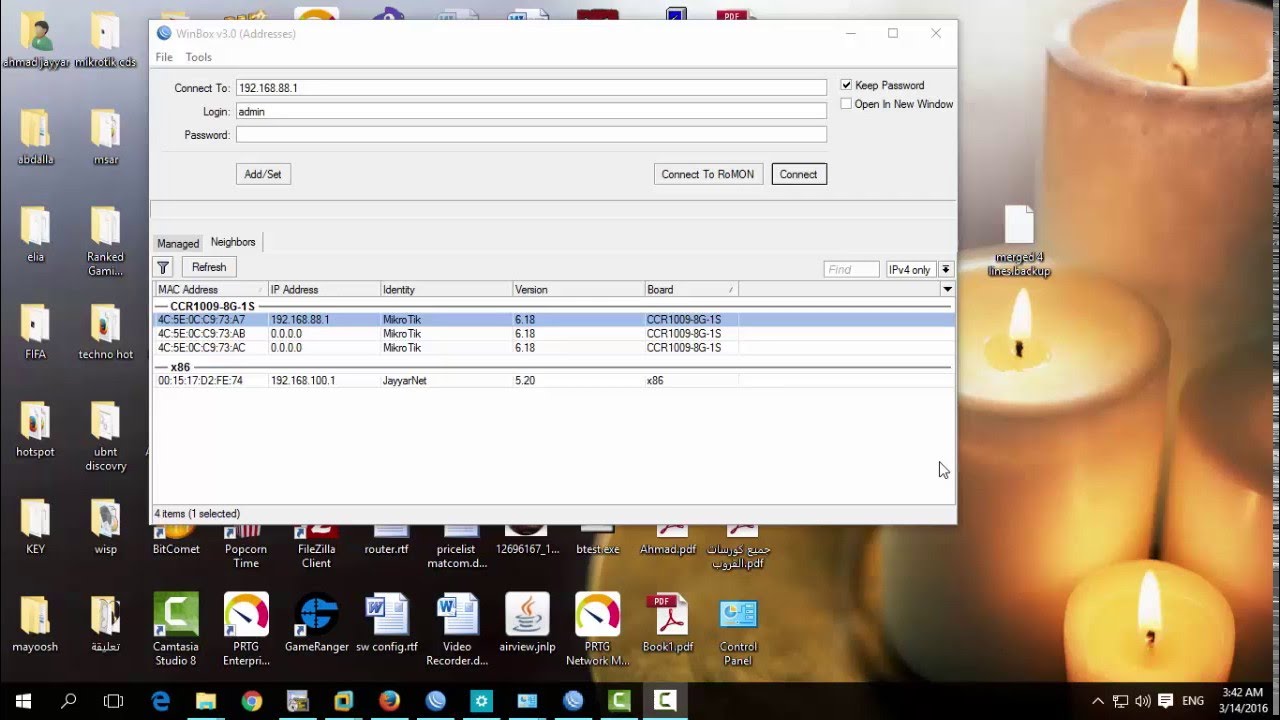Open the ubnt discovry folder
Screen dimensions: 1280x720
click(105, 436)
